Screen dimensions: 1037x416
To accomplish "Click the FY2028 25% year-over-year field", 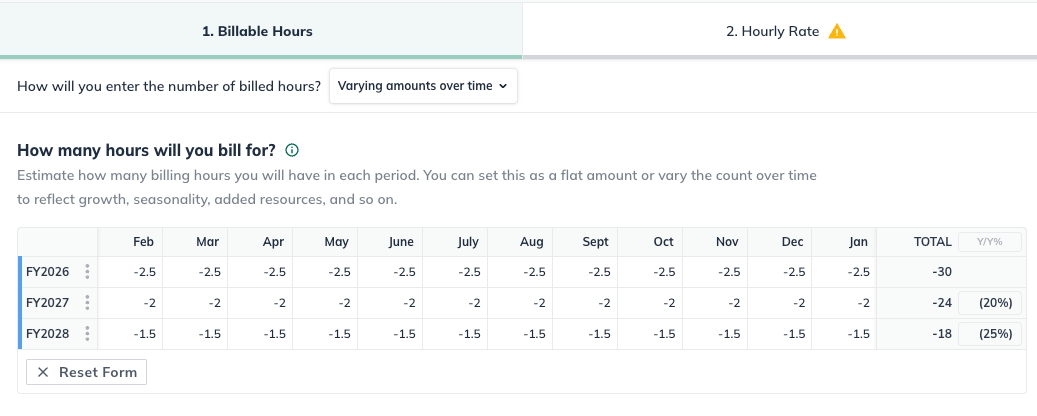I will [990, 334].
